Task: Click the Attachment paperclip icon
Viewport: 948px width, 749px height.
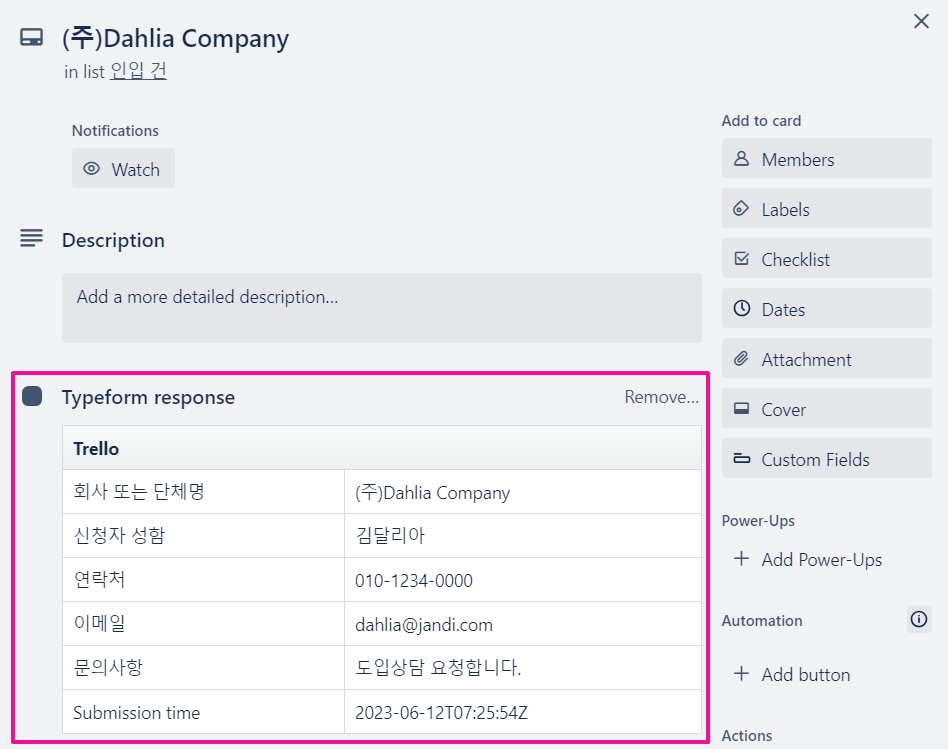Action: [x=741, y=359]
